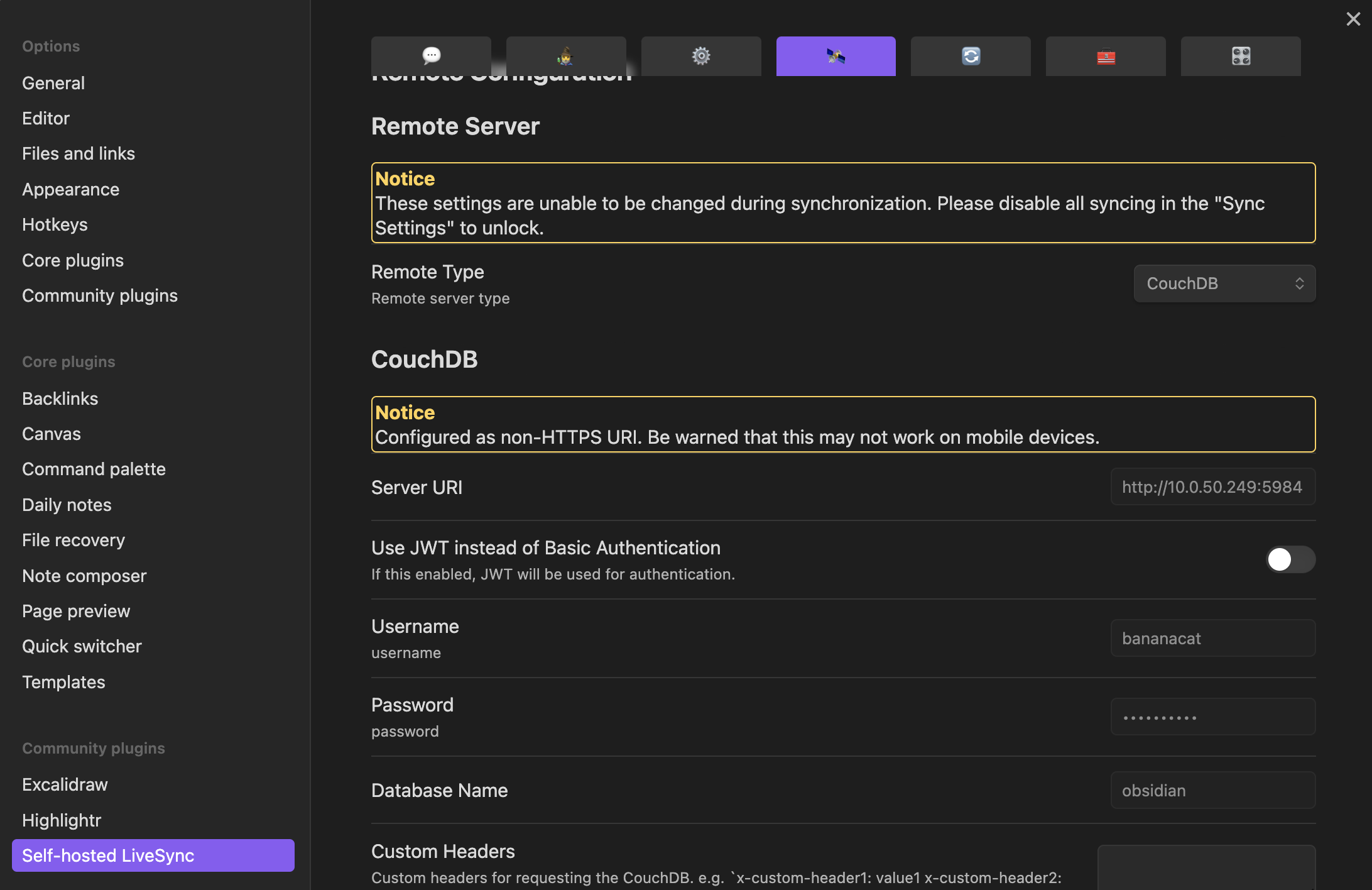1372x890 pixels.
Task: Open the sync arrows settings tab
Action: pyautogui.click(x=971, y=56)
